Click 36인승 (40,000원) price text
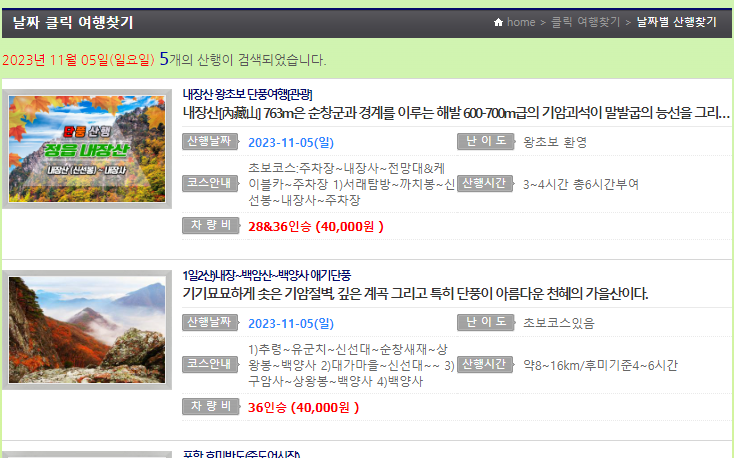This screenshot has width=734, height=458. (303, 407)
